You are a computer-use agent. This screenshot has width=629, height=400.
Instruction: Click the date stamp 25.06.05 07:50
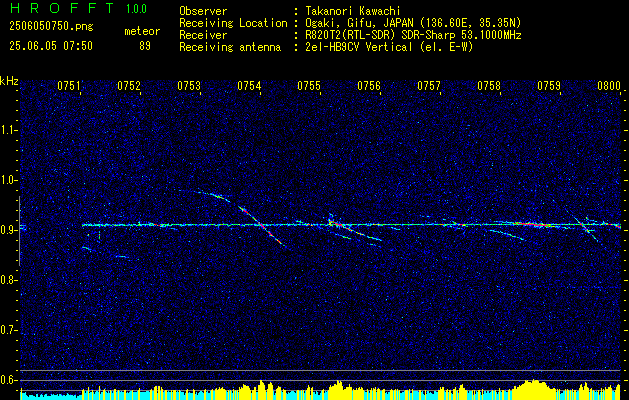[x=51, y=46]
